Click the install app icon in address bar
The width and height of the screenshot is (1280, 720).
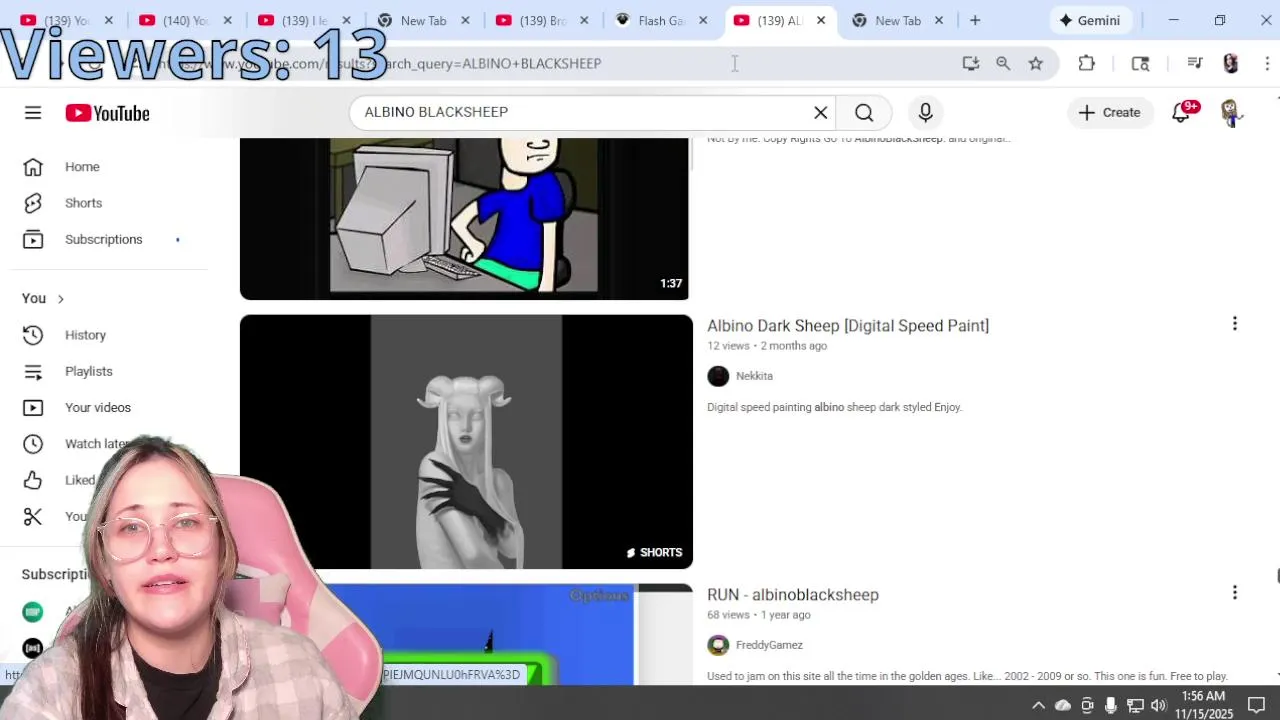(x=970, y=63)
